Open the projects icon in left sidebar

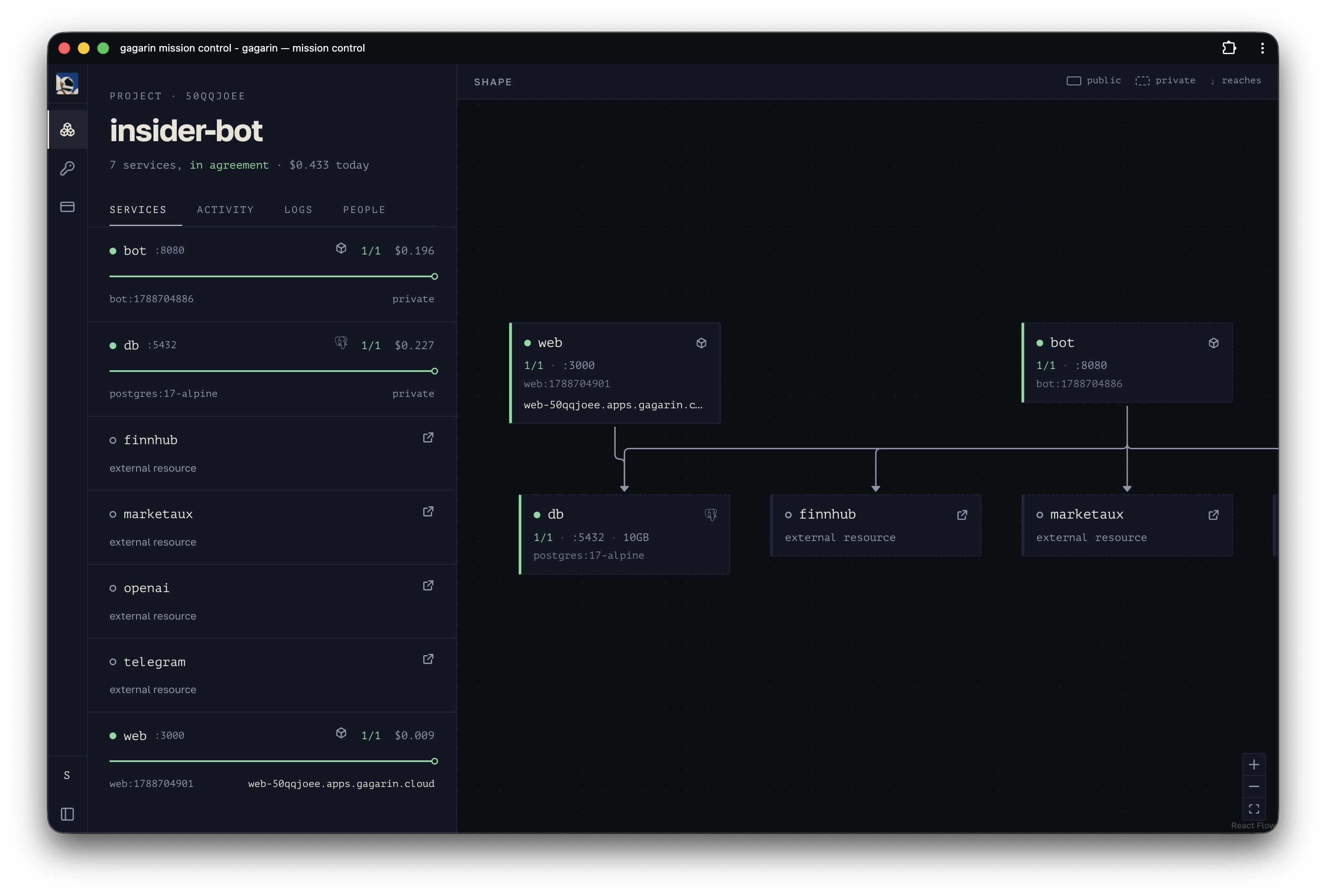[67, 130]
